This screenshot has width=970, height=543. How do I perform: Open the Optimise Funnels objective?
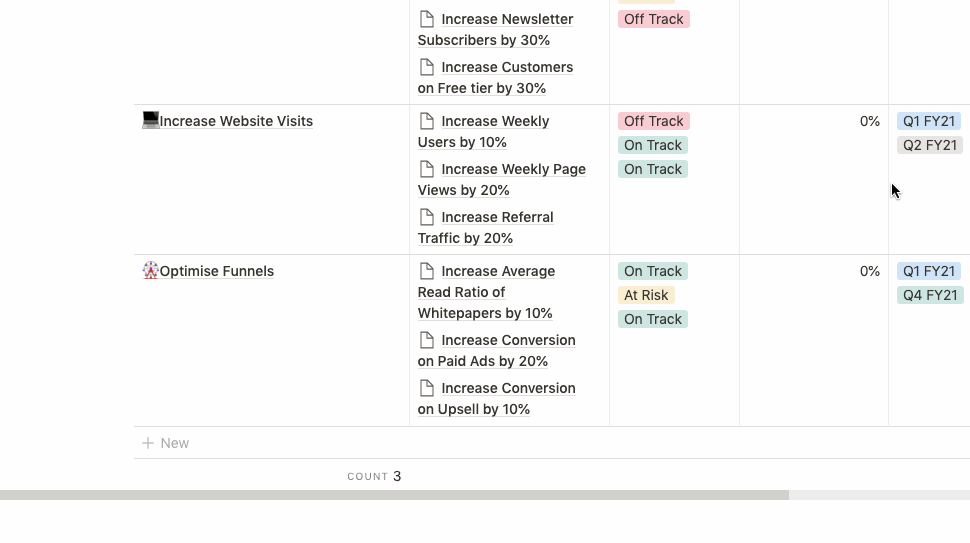(216, 271)
